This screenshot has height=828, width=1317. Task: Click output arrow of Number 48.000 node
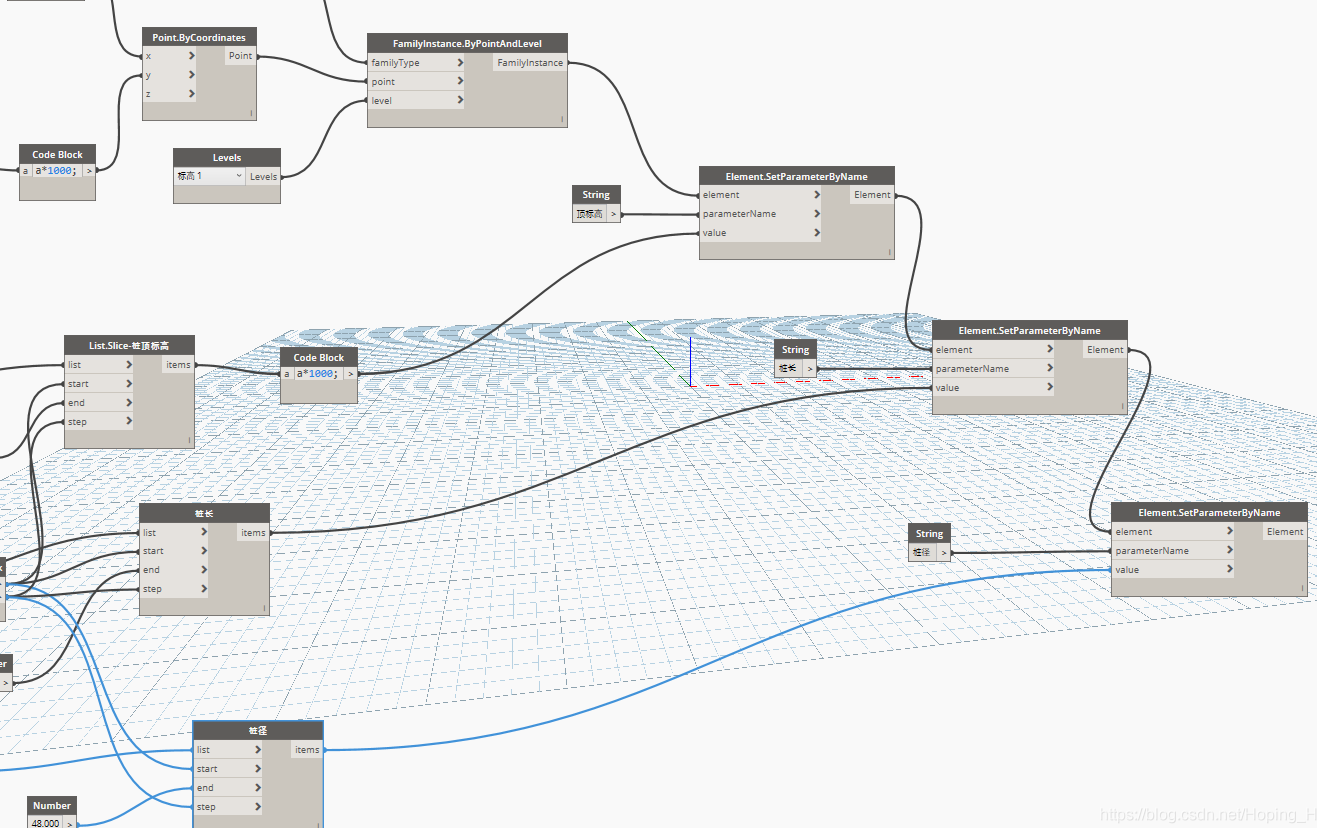tap(70, 824)
